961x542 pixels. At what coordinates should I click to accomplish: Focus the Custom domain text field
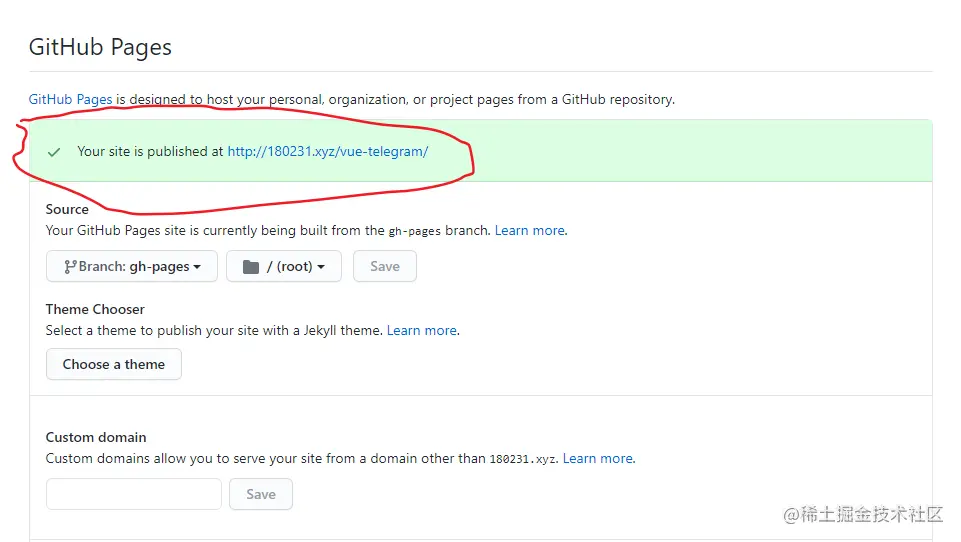134,494
